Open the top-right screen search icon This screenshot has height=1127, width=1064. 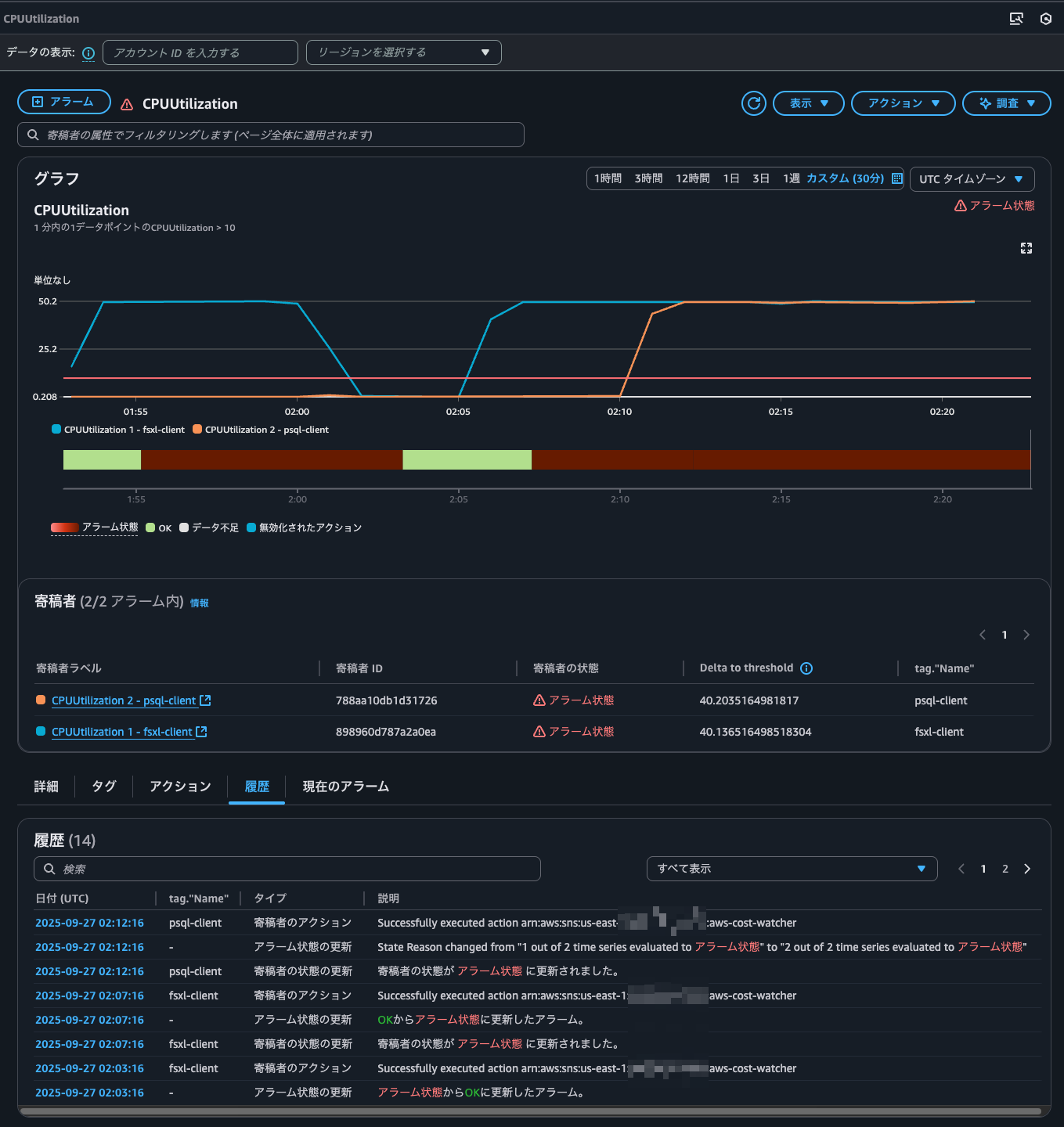1016,19
